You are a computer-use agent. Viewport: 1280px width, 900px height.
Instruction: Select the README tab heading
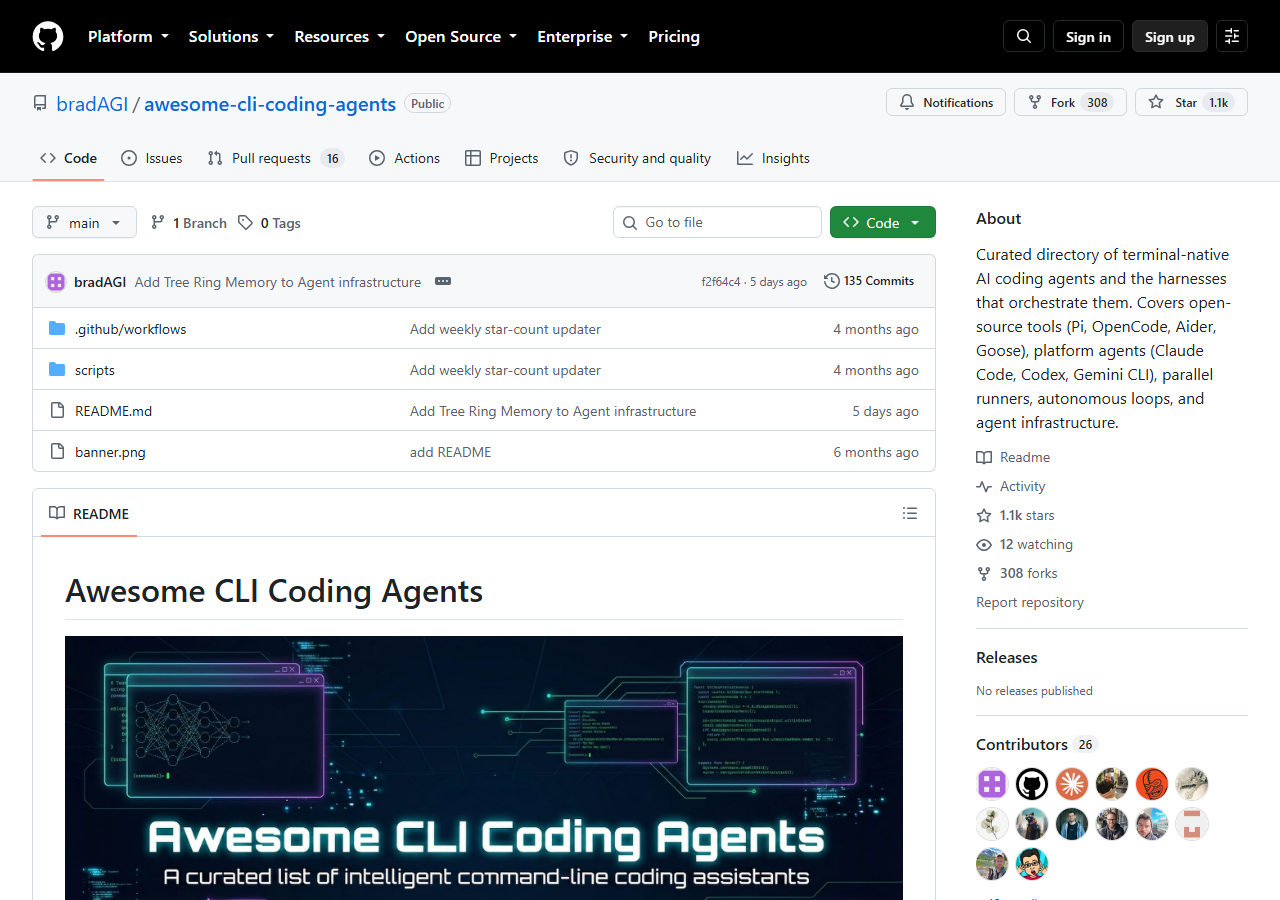[x=89, y=513]
